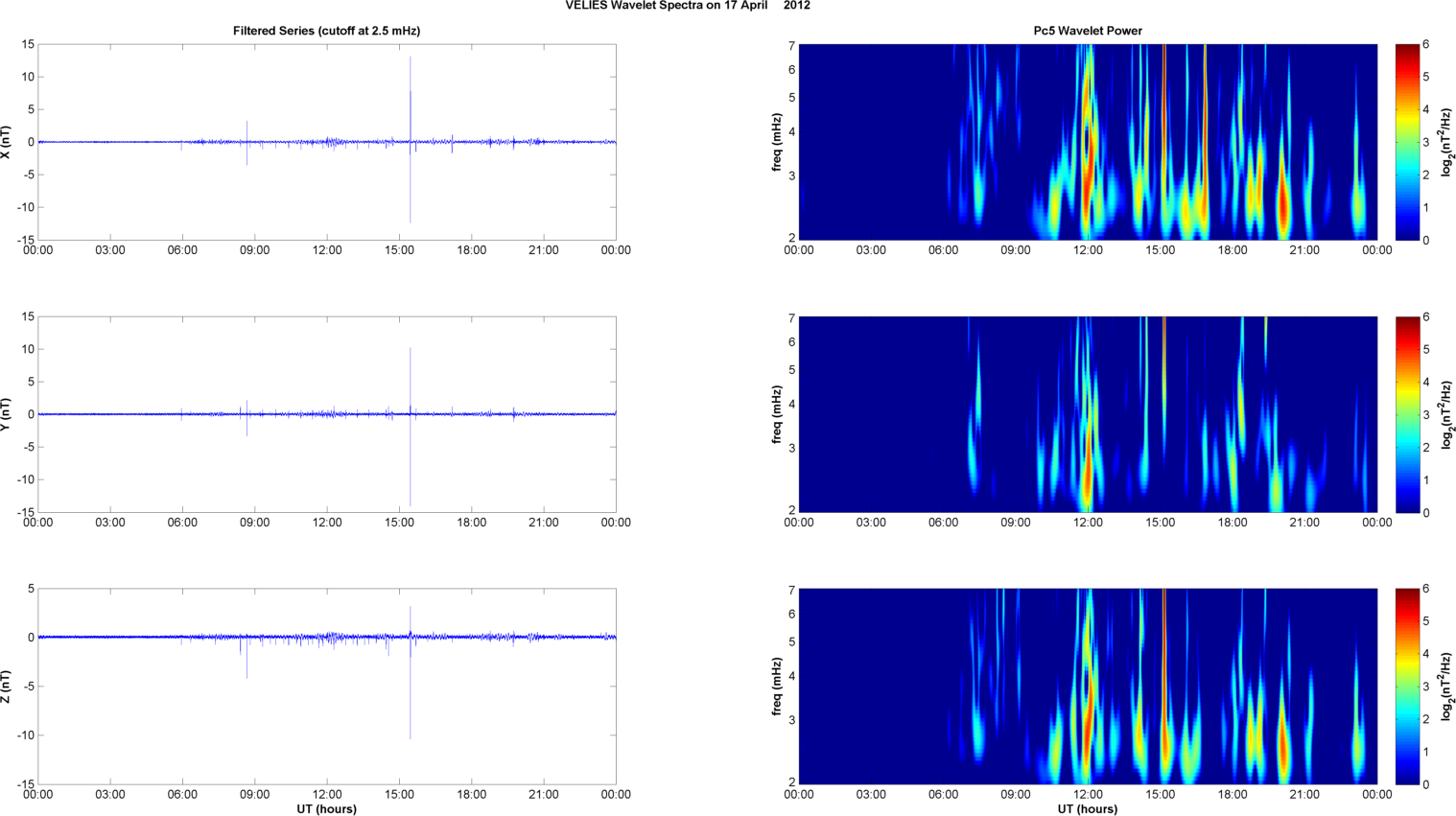This screenshot has width=1456, height=816.
Task: Click the top wavelet plot's 'freq (mHz)' label
Action: tap(777, 142)
